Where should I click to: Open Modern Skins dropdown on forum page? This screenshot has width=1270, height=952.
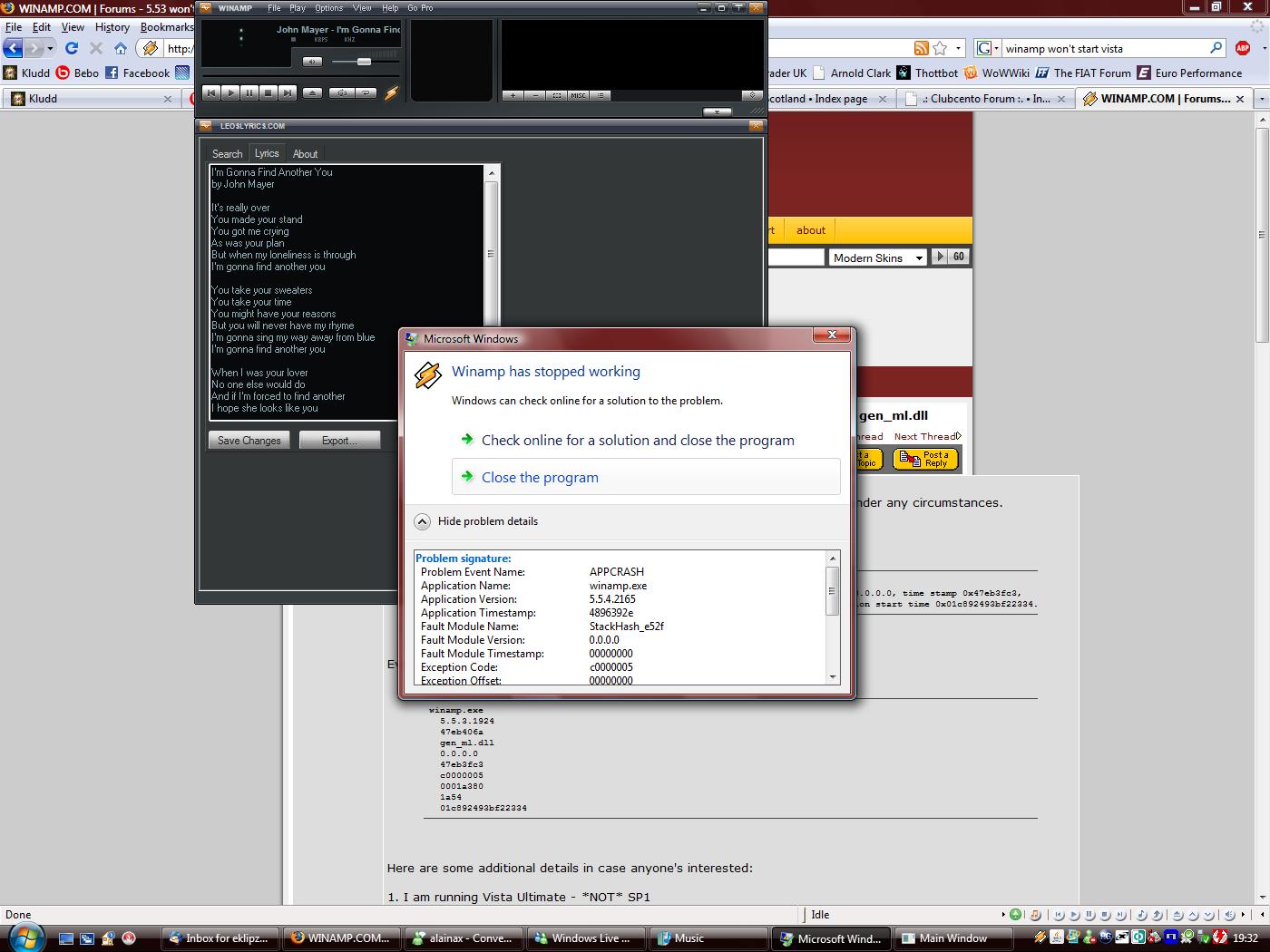tap(877, 257)
